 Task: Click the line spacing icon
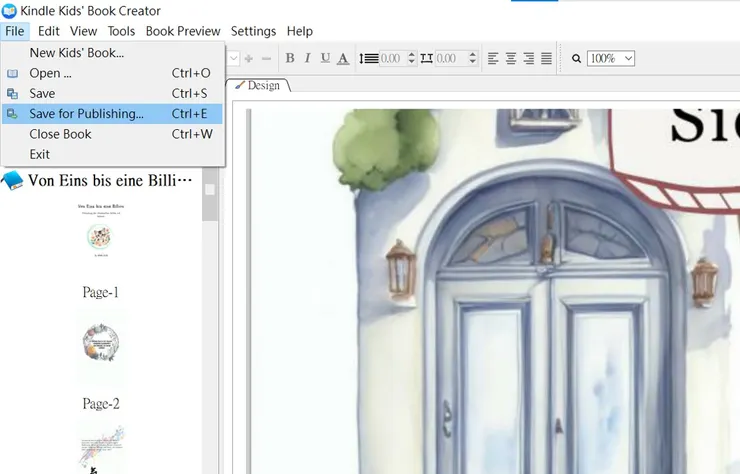(x=369, y=59)
